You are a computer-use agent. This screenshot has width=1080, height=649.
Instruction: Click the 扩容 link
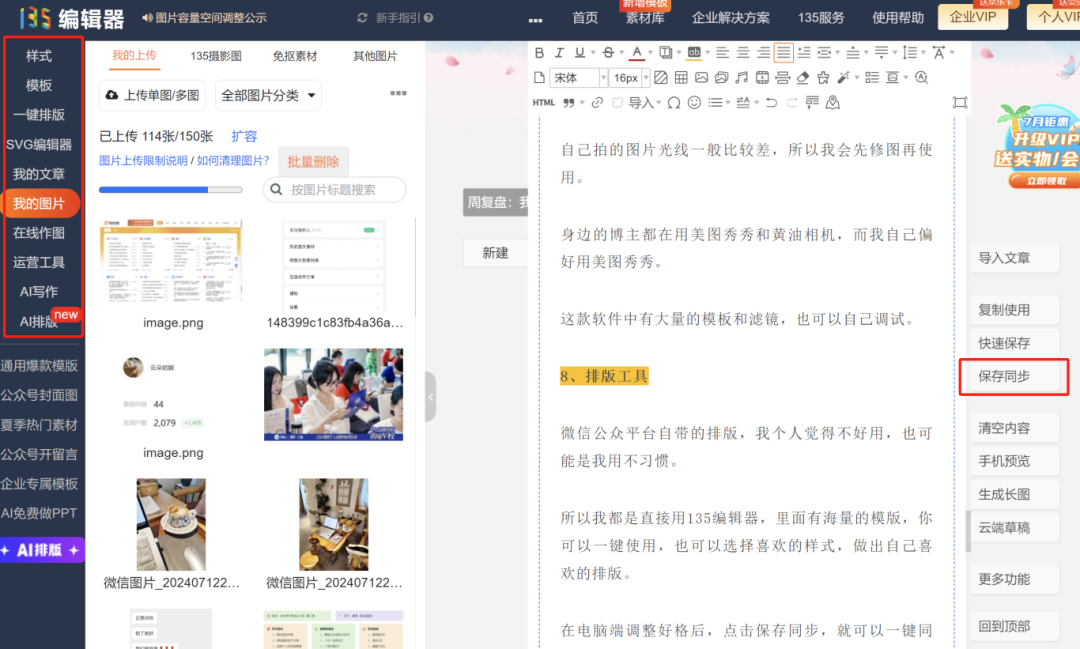pos(244,136)
